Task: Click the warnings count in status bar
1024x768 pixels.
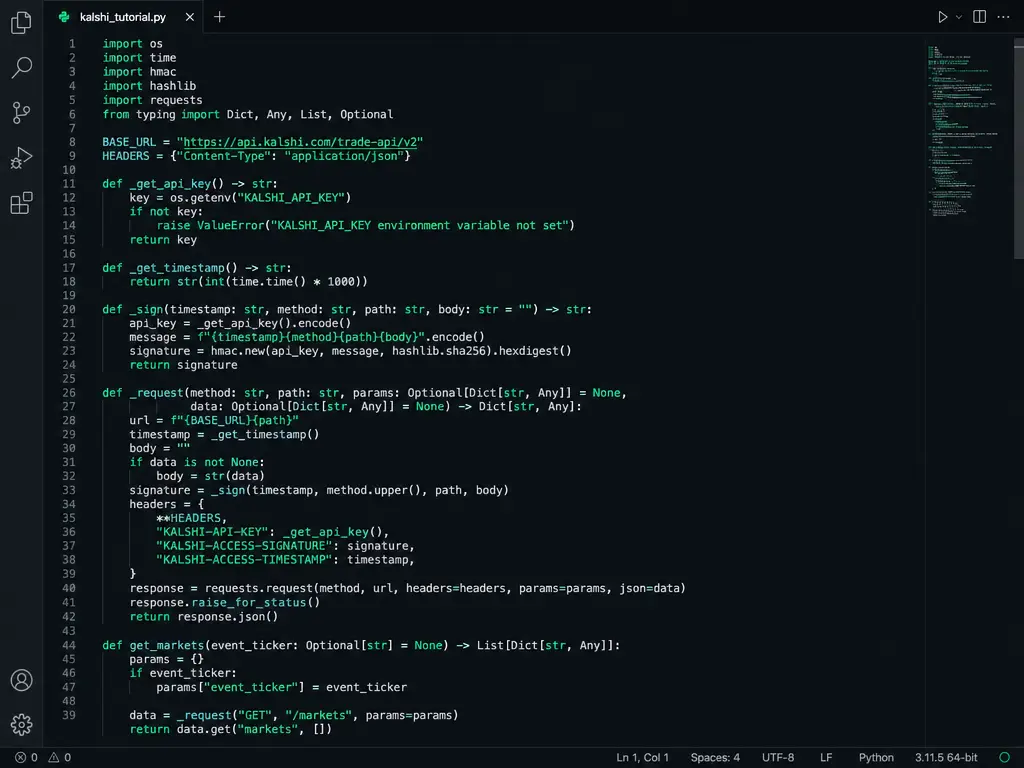Action: pos(59,758)
